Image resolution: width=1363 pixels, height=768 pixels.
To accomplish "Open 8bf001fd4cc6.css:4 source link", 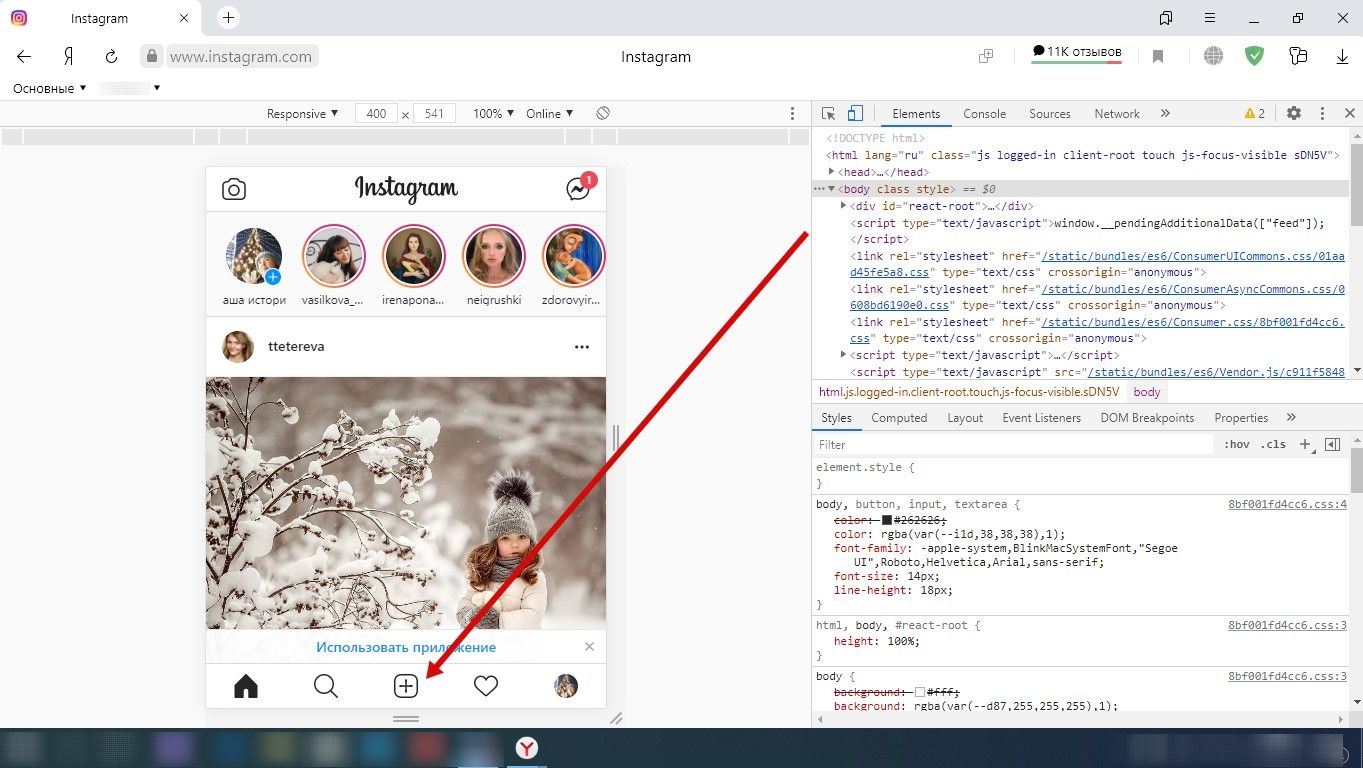I will coord(1287,505).
